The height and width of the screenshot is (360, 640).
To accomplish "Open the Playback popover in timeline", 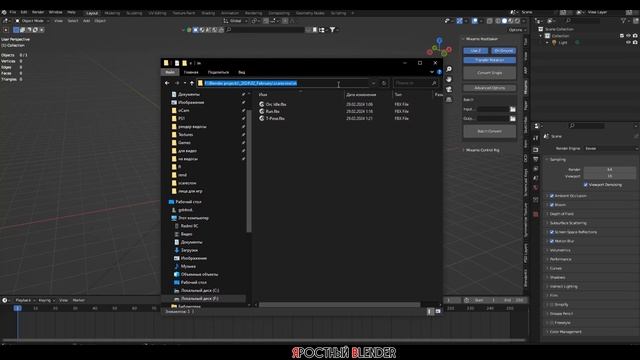I will pos(25,300).
